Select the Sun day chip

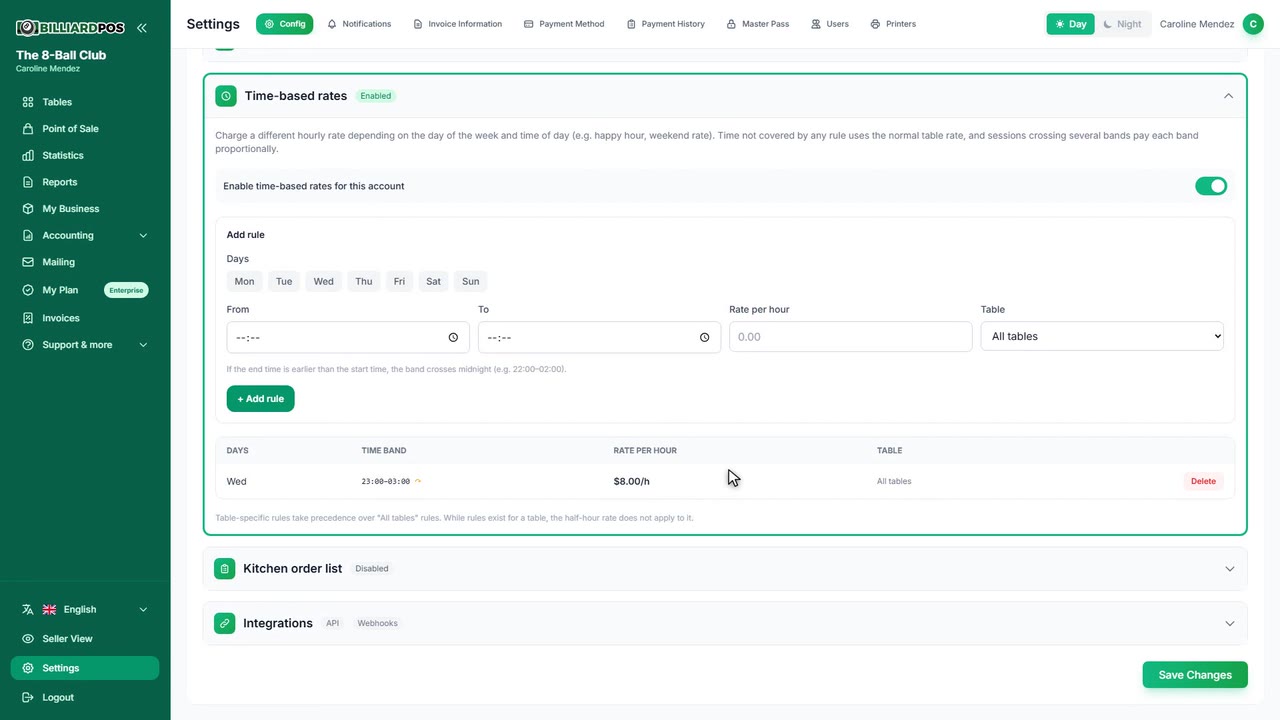[471, 281]
